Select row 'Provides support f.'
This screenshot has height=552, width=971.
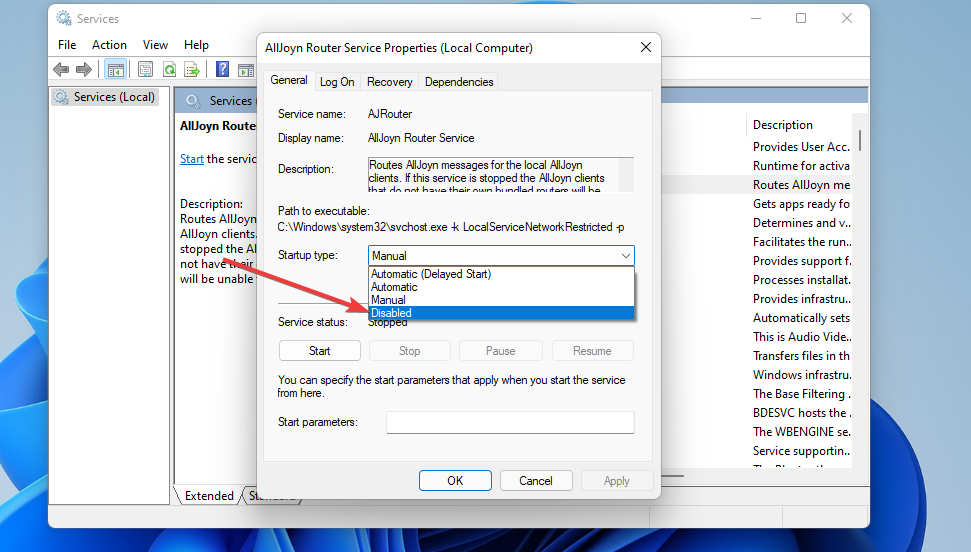pyautogui.click(x=799, y=261)
